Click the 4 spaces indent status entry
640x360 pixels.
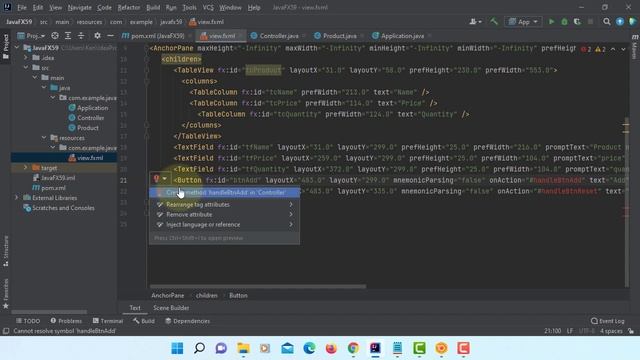click(x=611, y=331)
